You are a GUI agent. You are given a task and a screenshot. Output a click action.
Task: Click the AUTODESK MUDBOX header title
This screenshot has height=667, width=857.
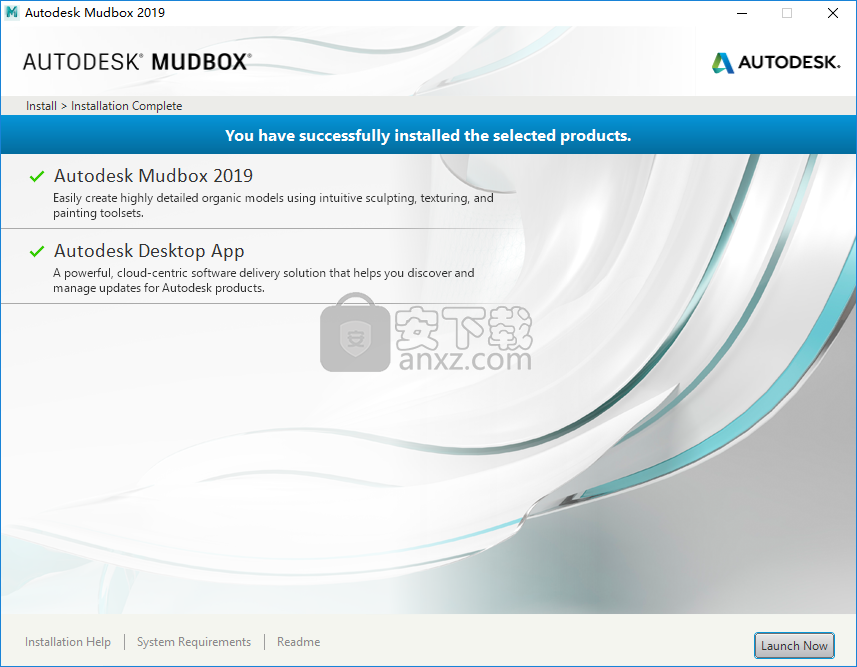click(137, 62)
